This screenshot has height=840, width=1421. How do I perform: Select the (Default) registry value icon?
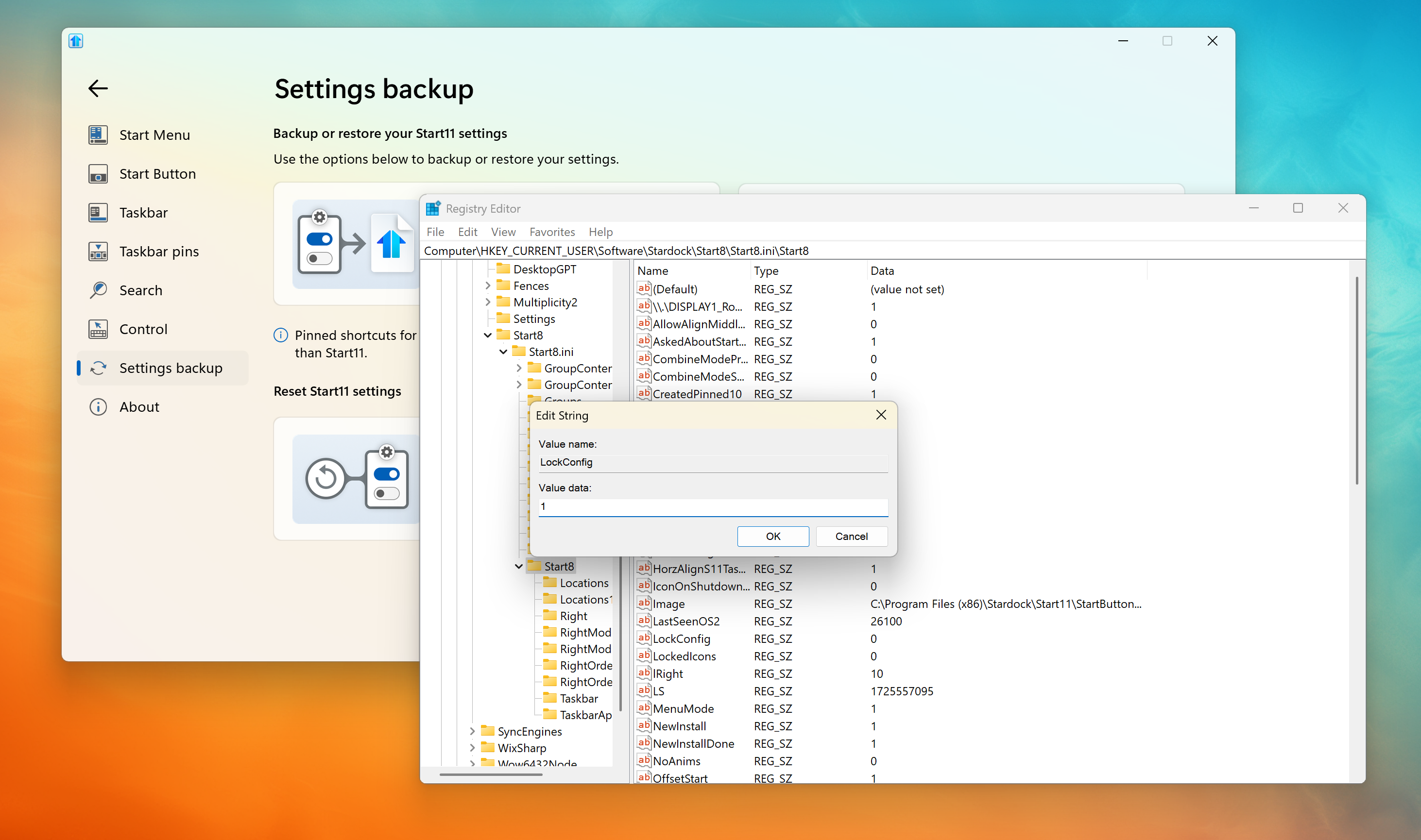644,289
